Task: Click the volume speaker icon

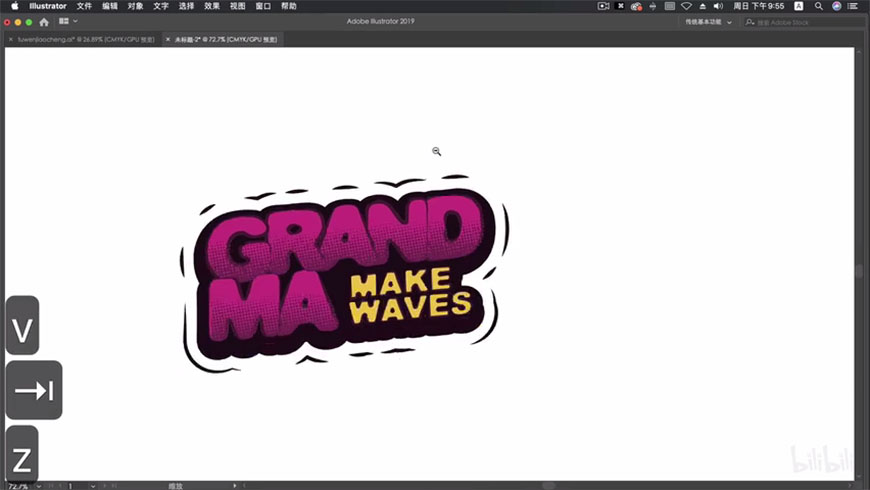Action: click(x=717, y=6)
